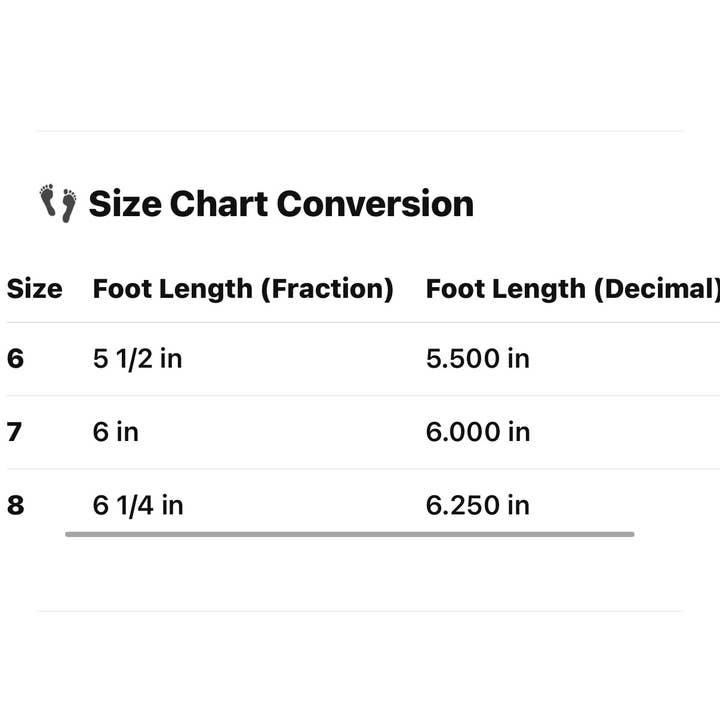
Task: Select the "6 1/4 in" fraction cell
Action: tap(138, 505)
